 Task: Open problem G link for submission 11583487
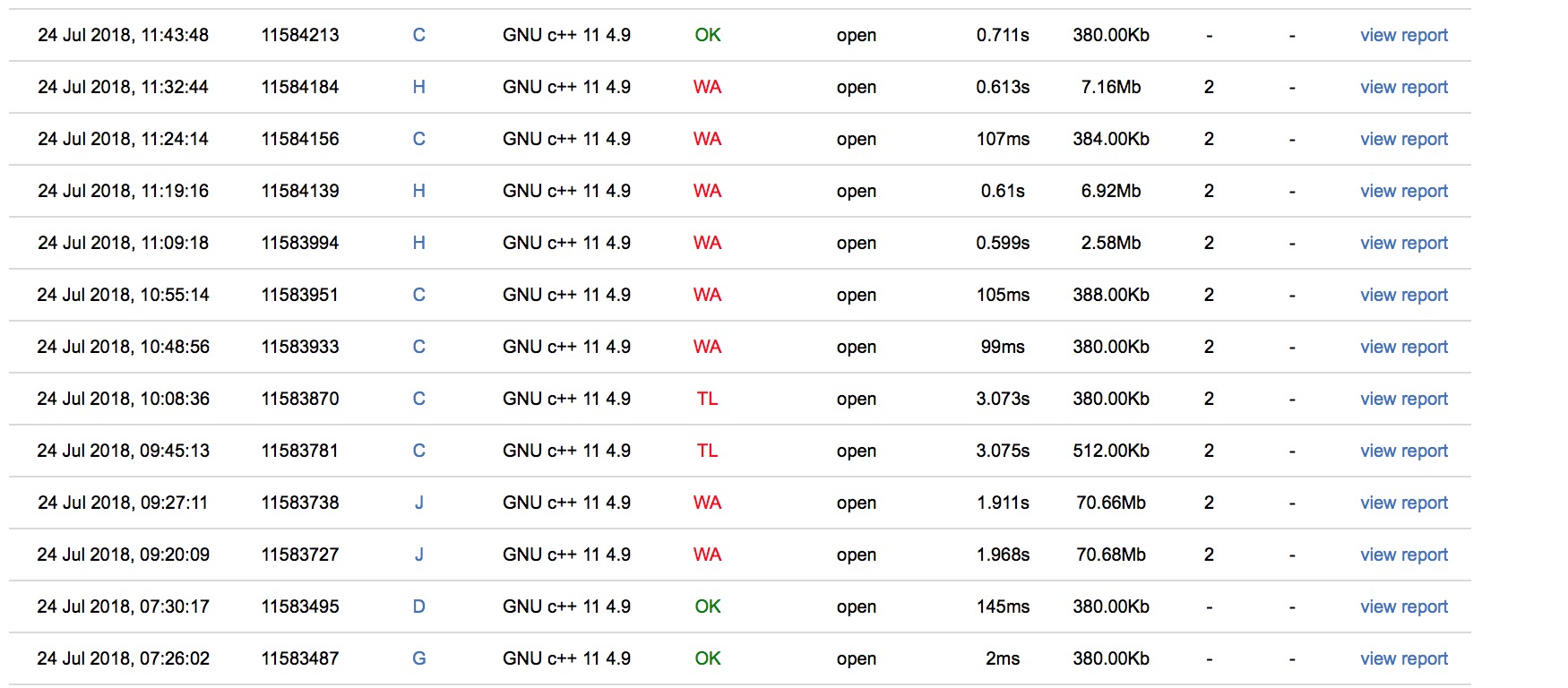coord(418,658)
